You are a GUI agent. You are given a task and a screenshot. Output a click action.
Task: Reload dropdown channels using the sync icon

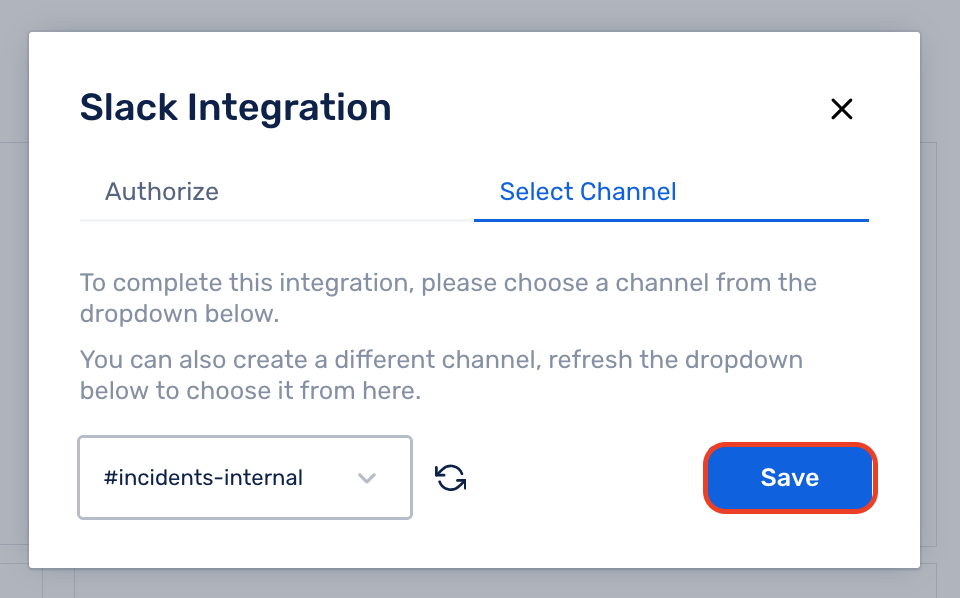[x=451, y=477]
